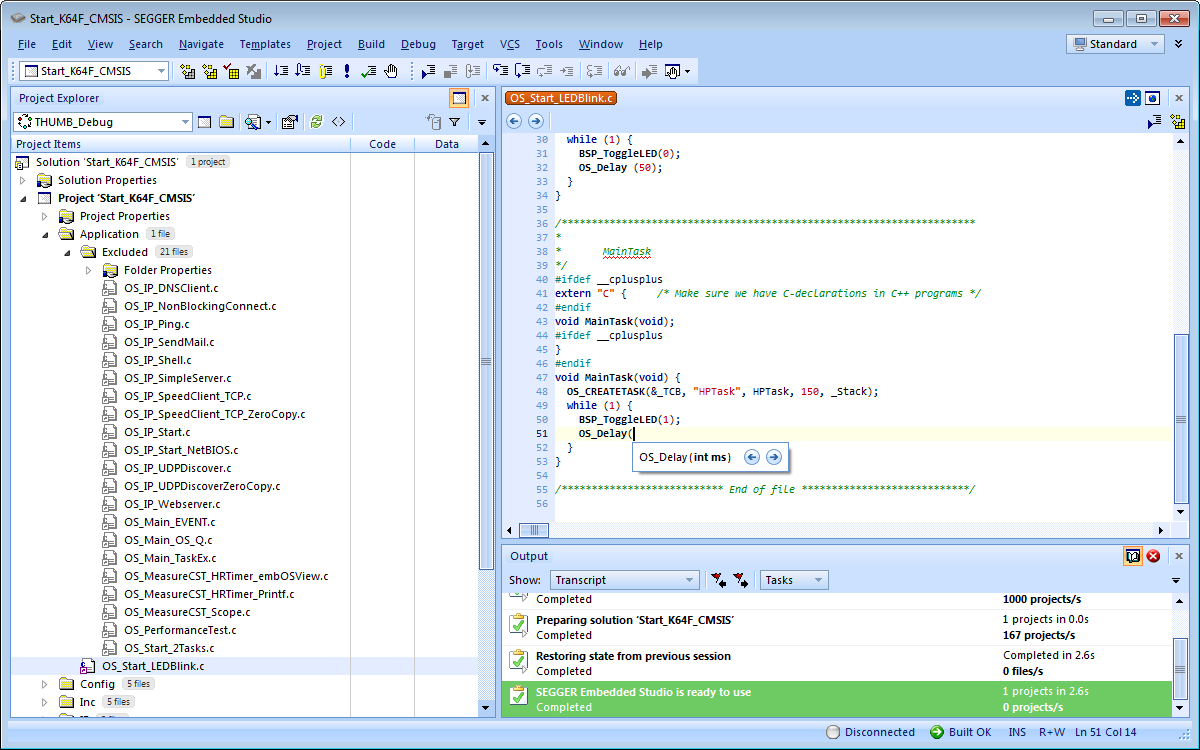
Task: Sort by the Data column header
Action: (x=447, y=144)
